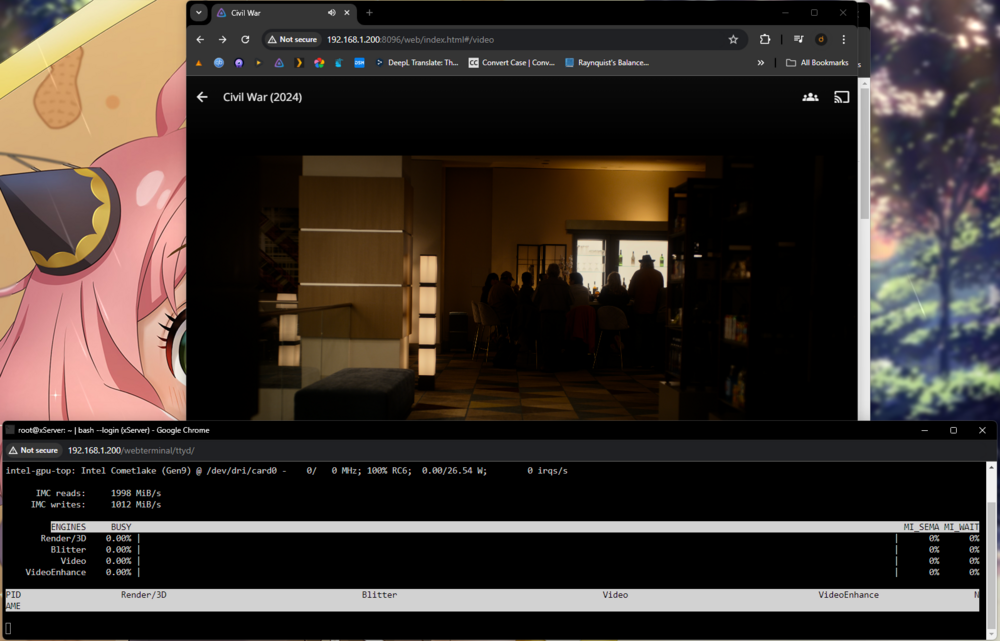This screenshot has width=1000, height=641.
Task: Click PID header in process table
Action: tap(13, 594)
